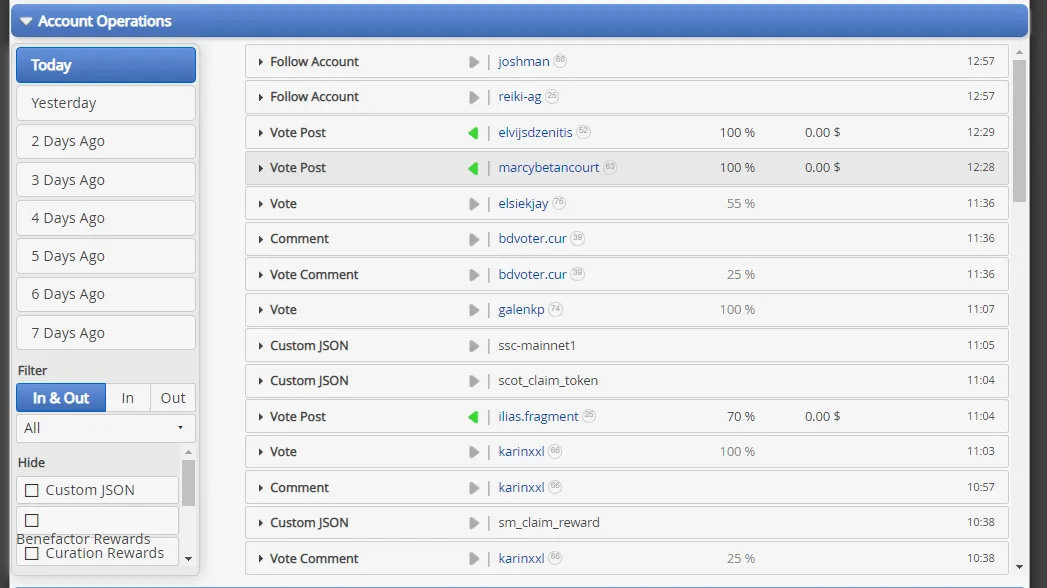
Task: Show operations from 7 Days Ago
Action: click(106, 332)
